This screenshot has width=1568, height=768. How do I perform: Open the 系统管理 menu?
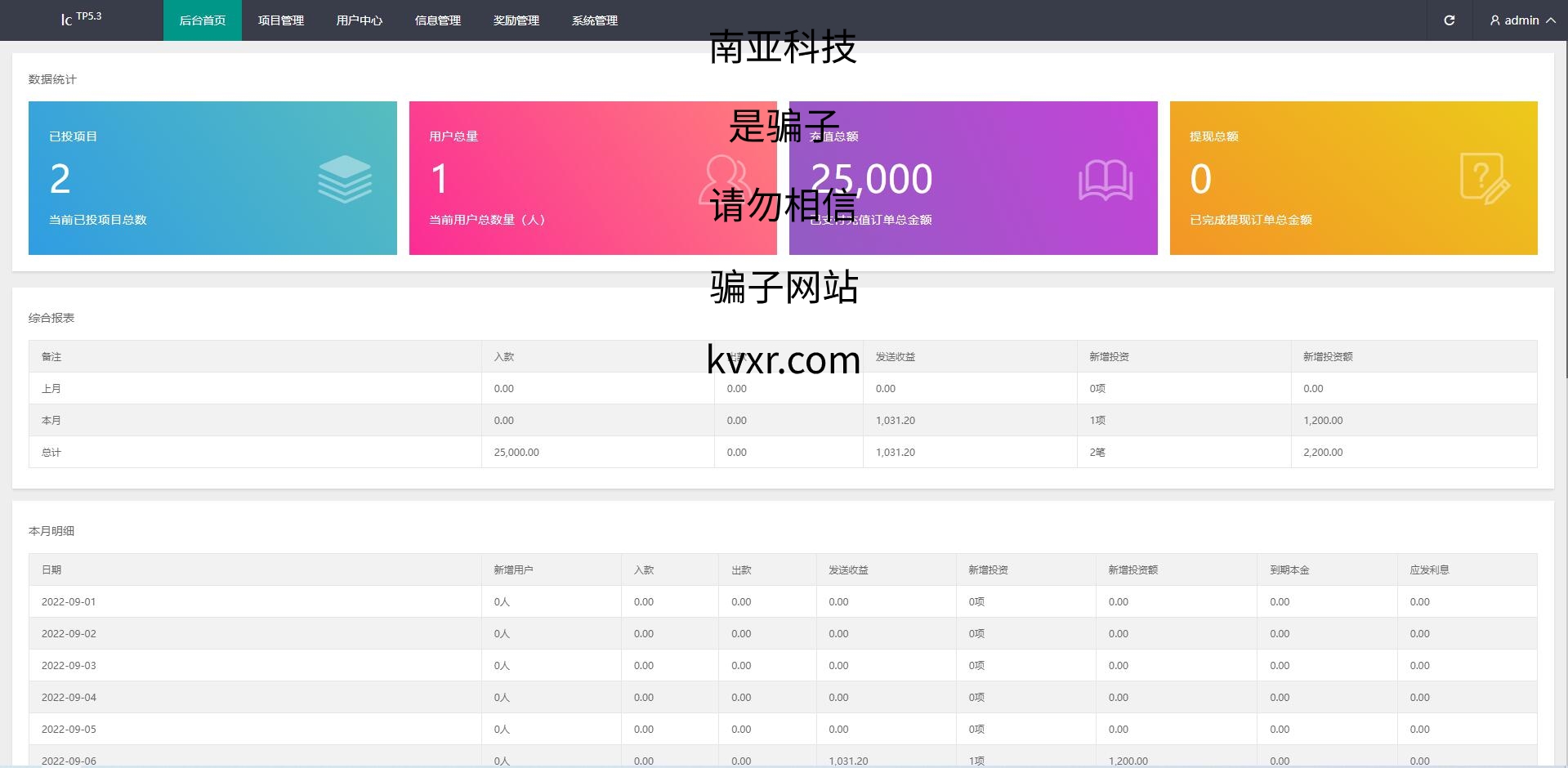(594, 20)
